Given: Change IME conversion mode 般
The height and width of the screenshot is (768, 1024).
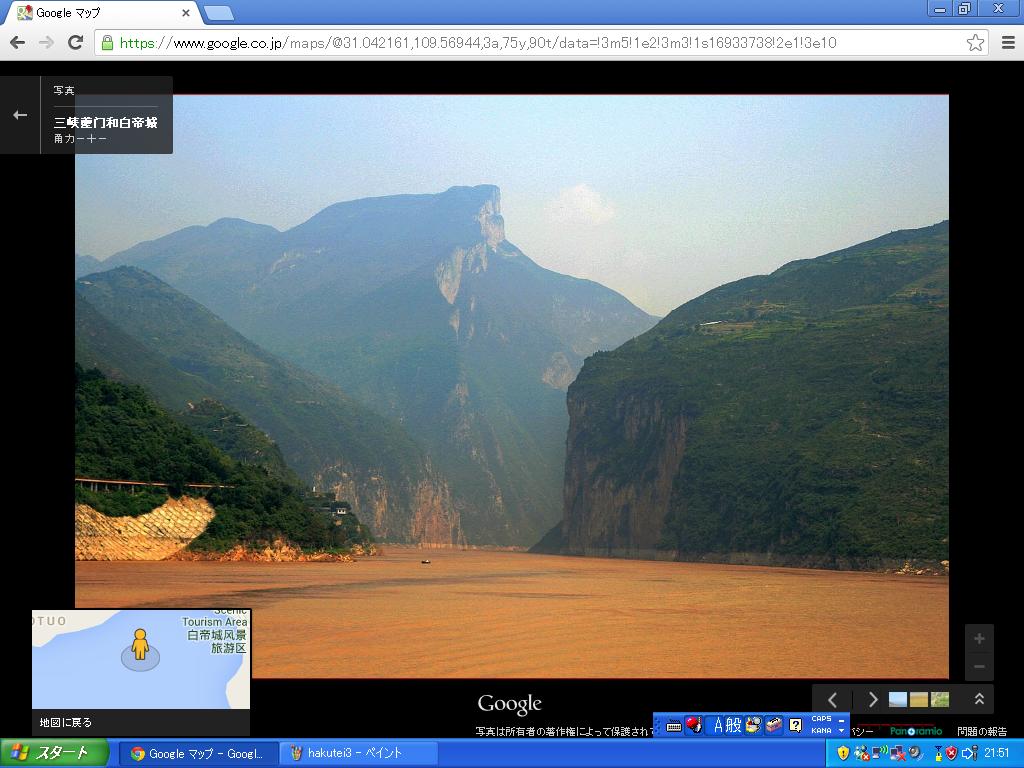Looking at the screenshot, I should pos(734,725).
